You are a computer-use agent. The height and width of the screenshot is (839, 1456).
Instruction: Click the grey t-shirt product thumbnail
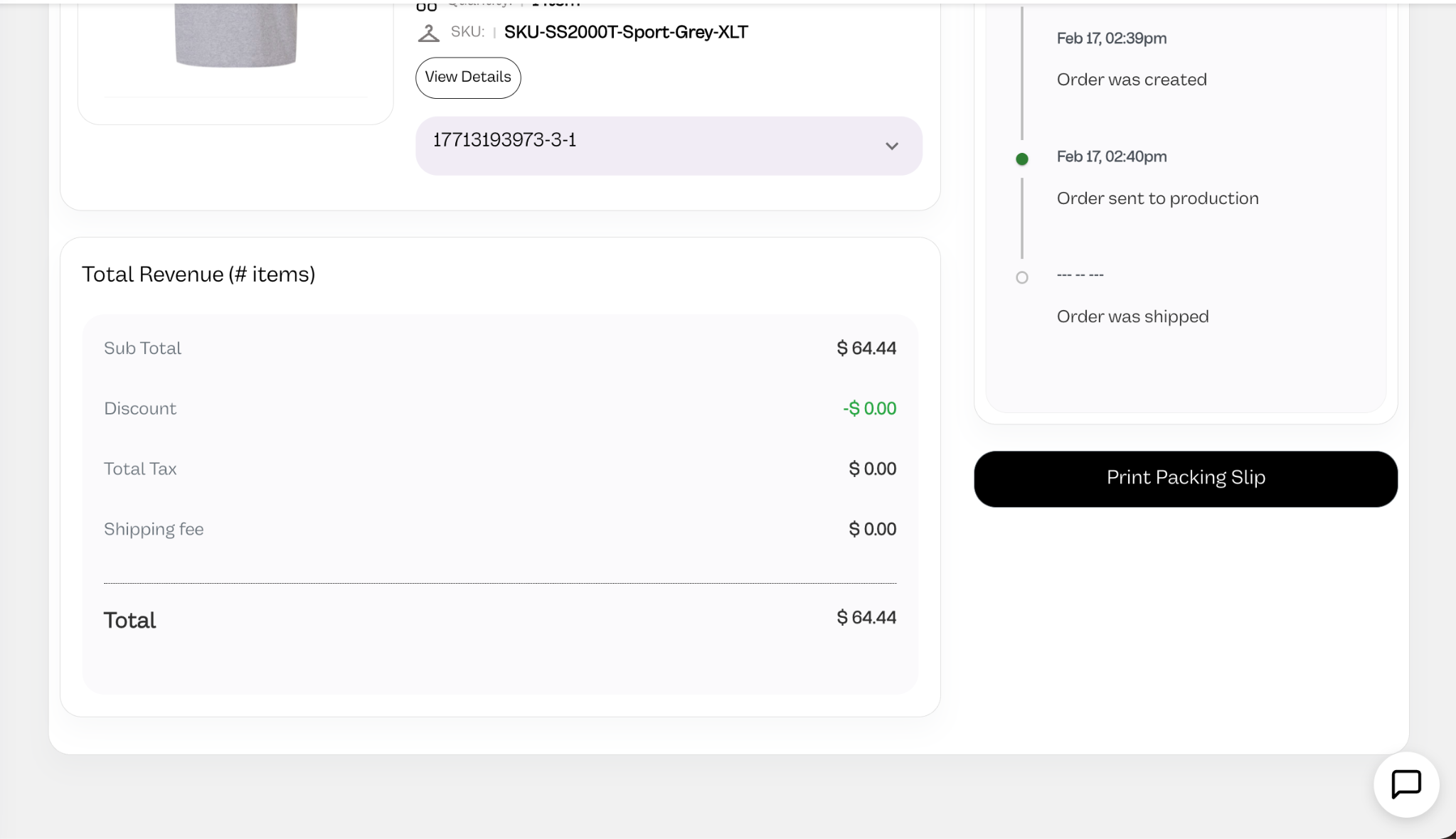pos(235,34)
